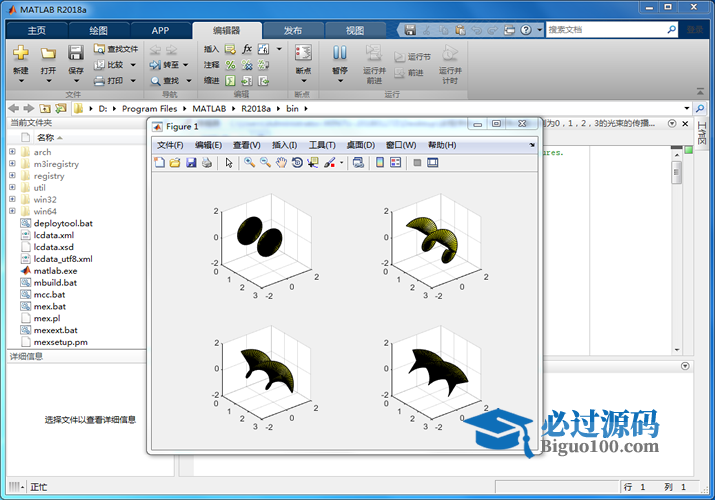Select the brush data tool
715x500 pixels.
[x=329, y=162]
